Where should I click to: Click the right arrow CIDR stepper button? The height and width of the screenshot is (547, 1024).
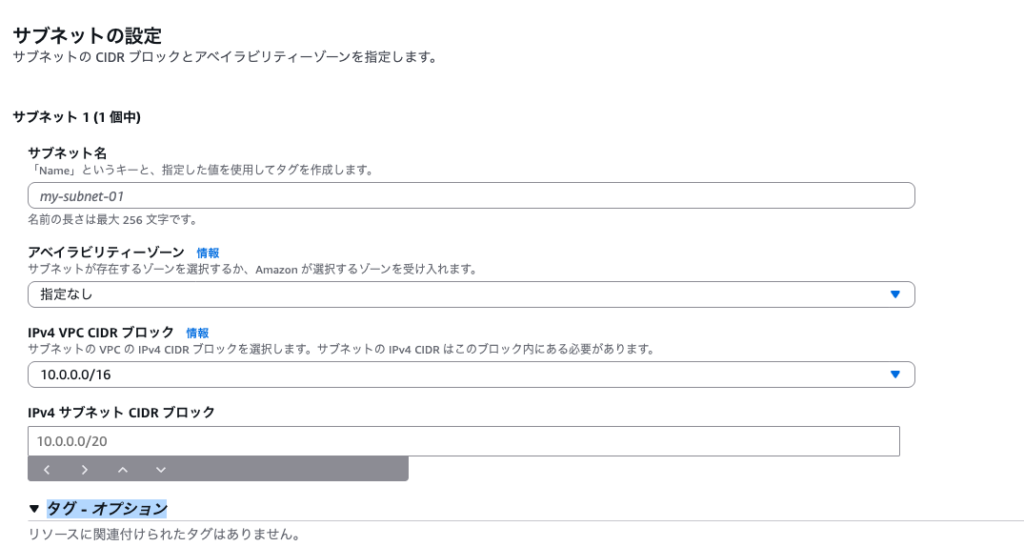click(85, 469)
